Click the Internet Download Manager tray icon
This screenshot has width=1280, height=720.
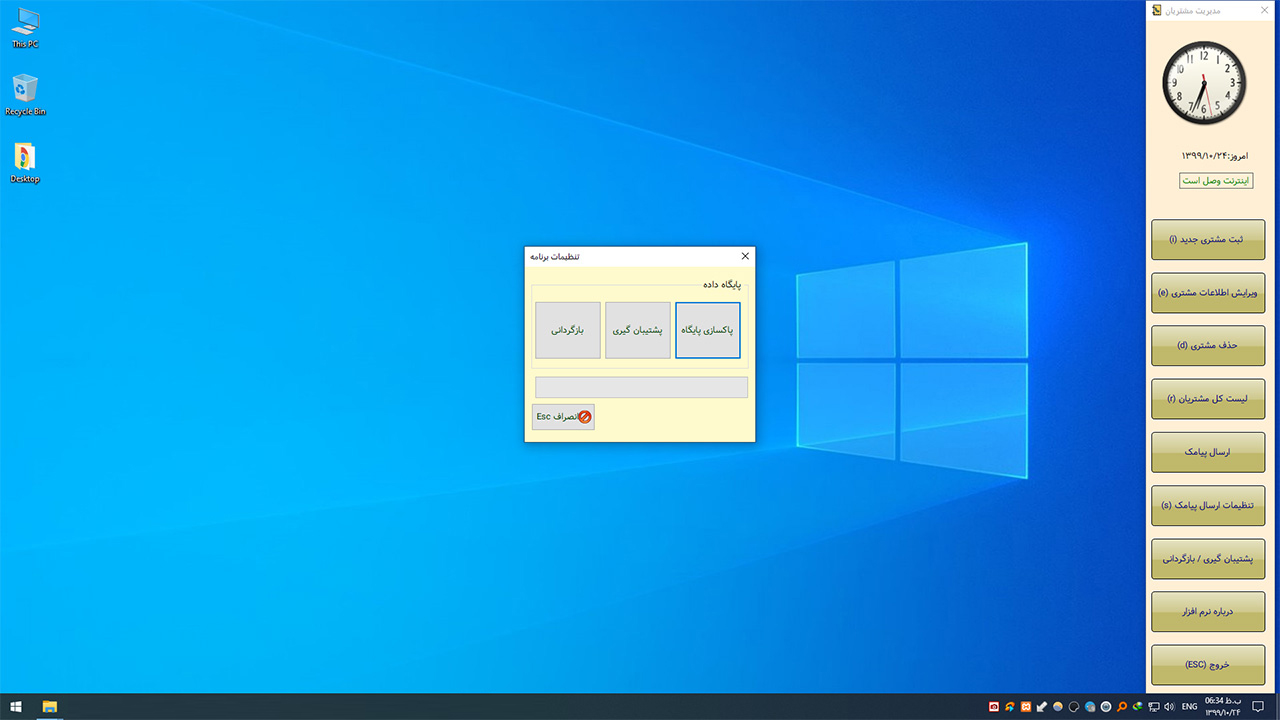(x=1137, y=707)
